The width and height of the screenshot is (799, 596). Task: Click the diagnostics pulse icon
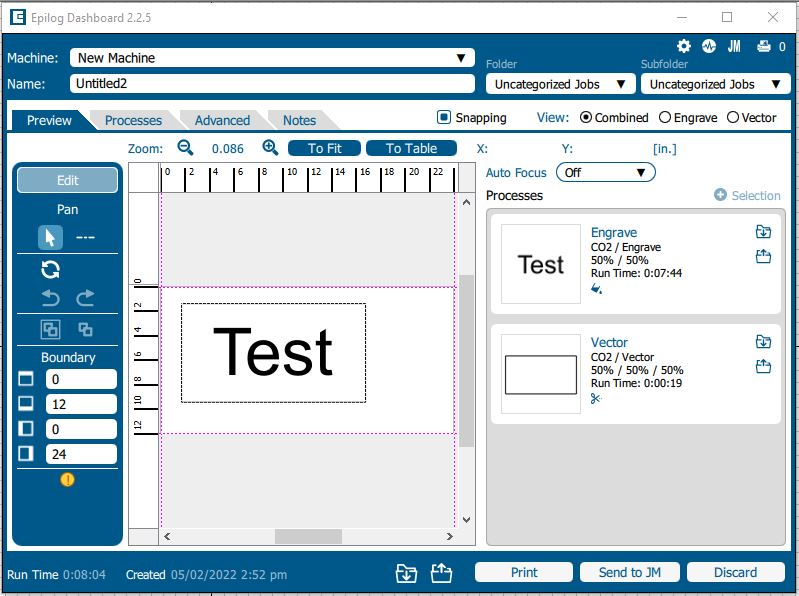click(x=709, y=46)
